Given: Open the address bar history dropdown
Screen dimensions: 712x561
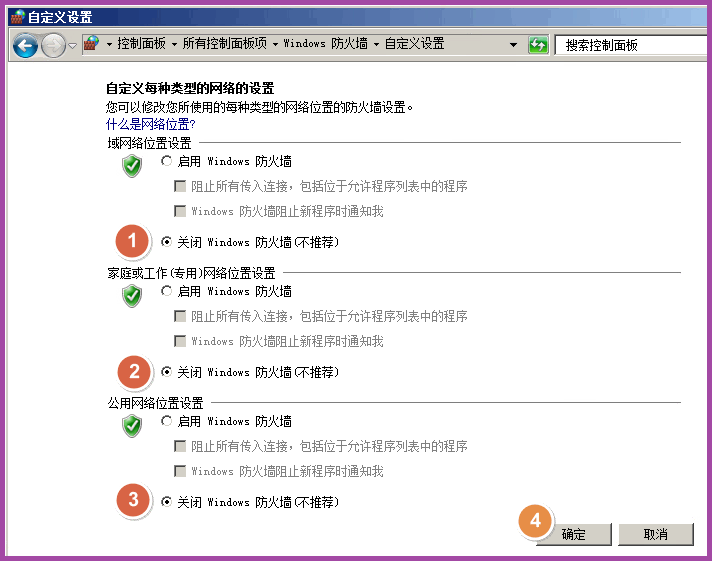Looking at the screenshot, I should 514,45.
